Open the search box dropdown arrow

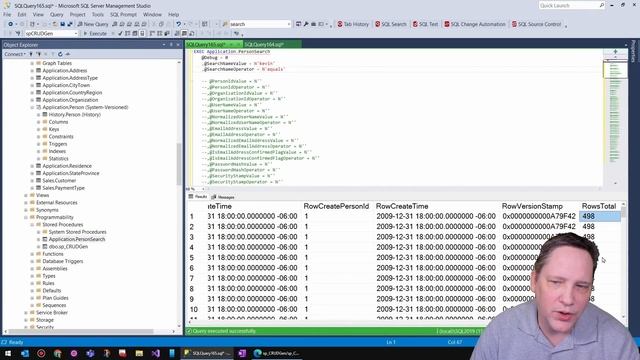289,24
